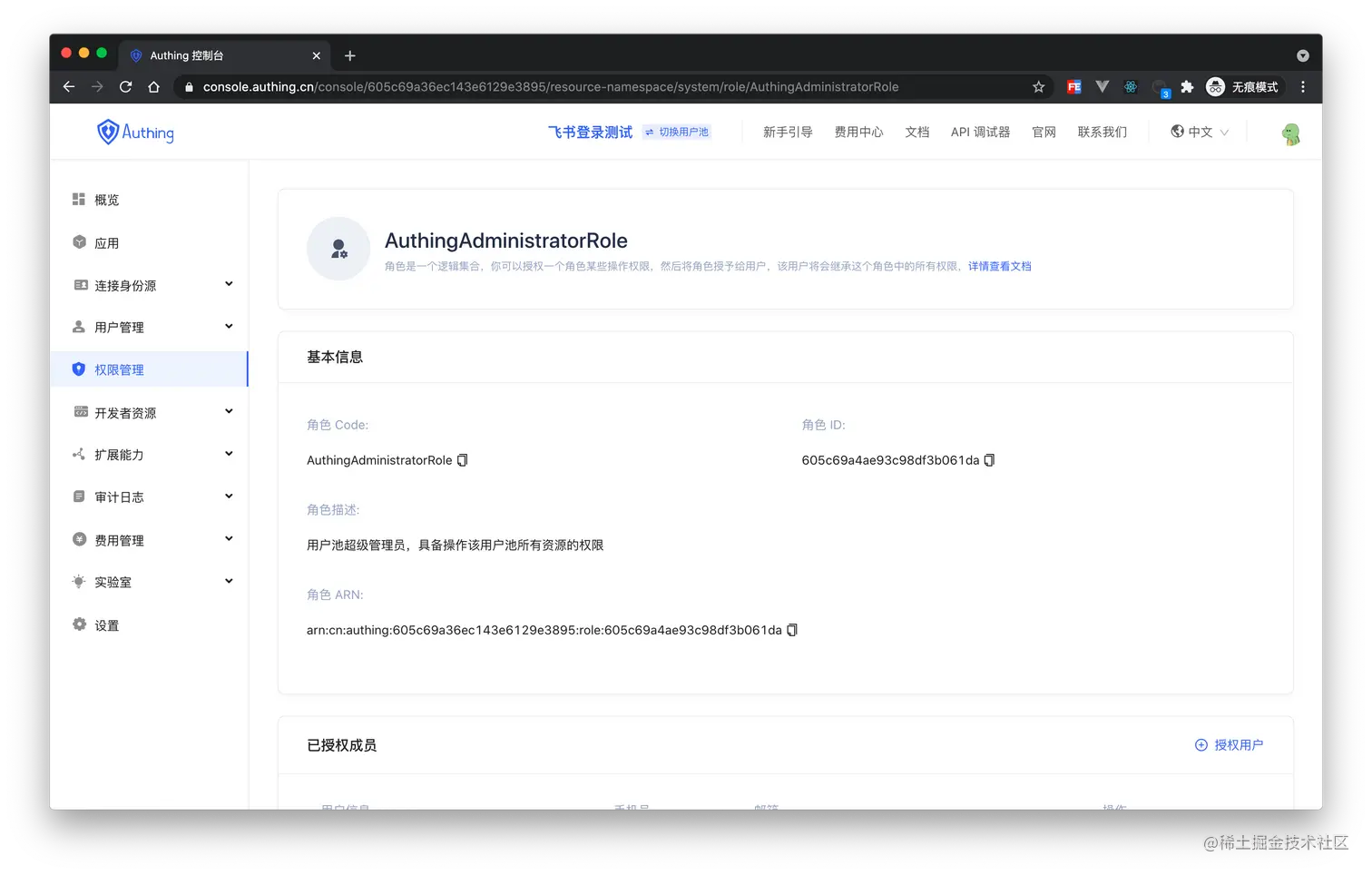Visit the 官网 link

click(1044, 133)
